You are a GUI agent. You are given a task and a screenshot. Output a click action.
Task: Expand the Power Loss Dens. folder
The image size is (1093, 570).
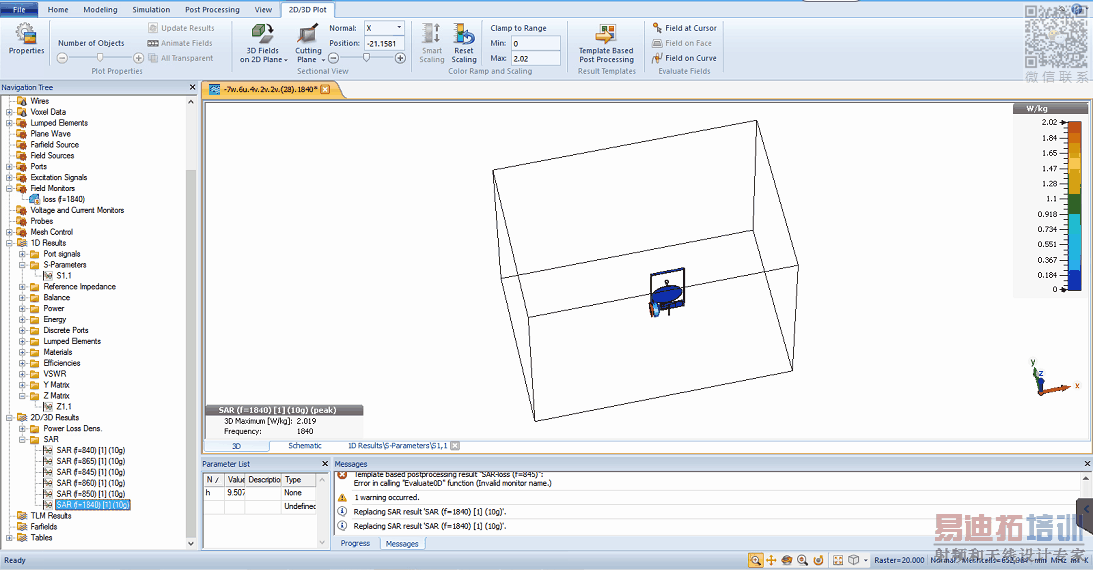[x=22, y=429]
